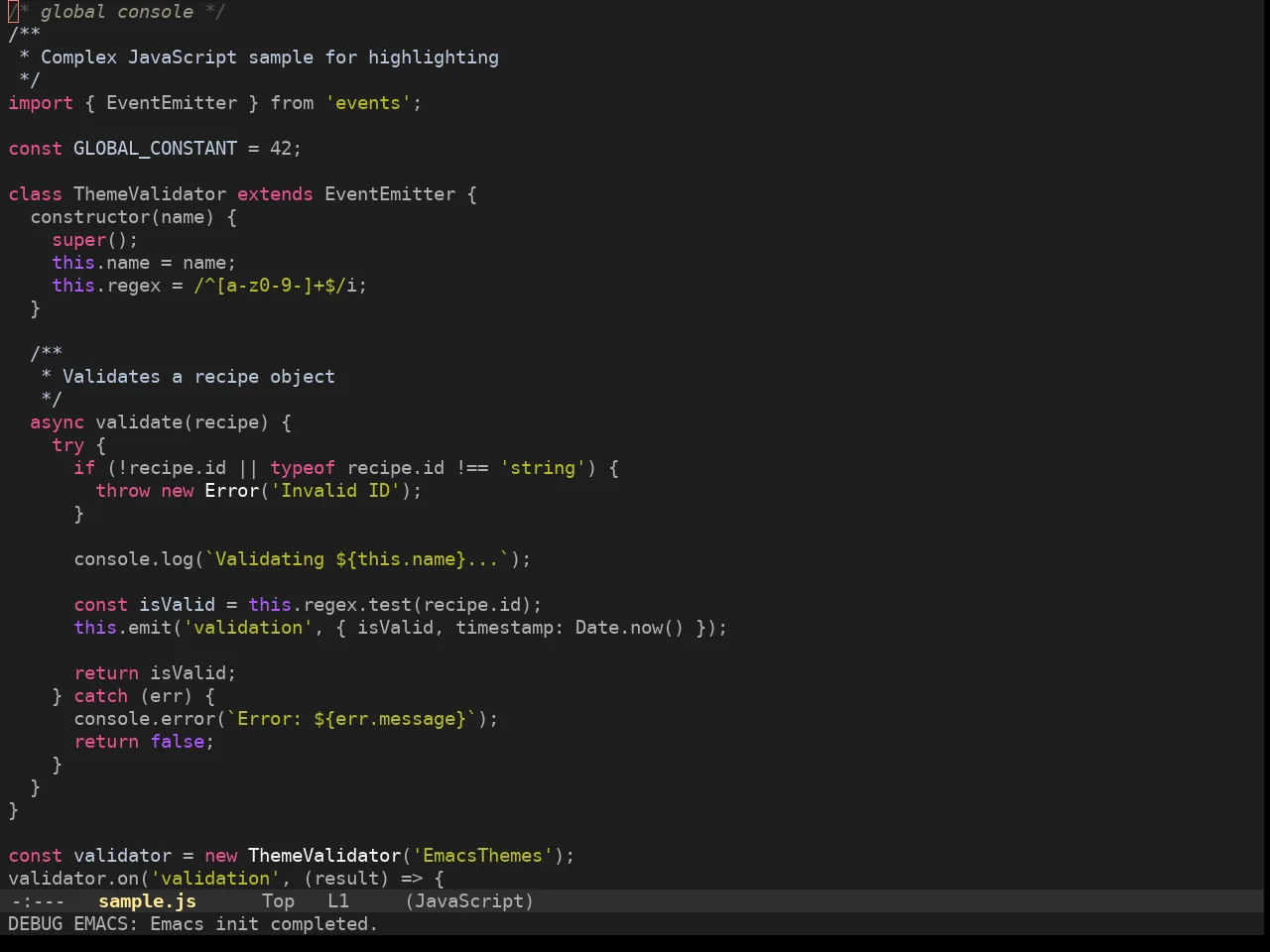
Task: Click the L1 line number indicator
Action: (338, 901)
